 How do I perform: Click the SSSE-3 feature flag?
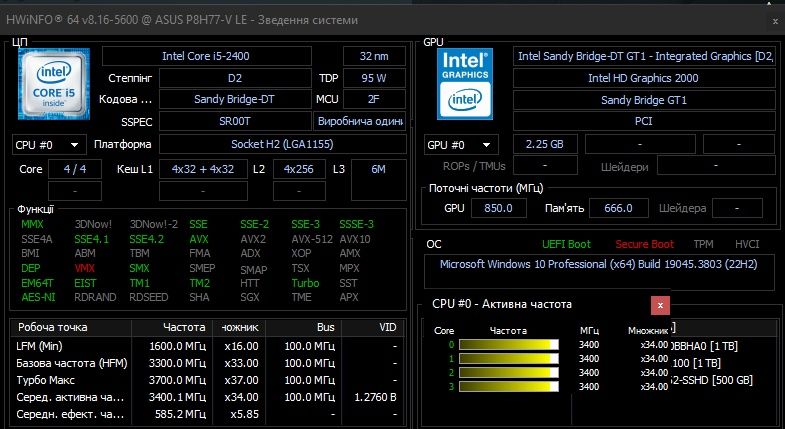tap(356, 224)
